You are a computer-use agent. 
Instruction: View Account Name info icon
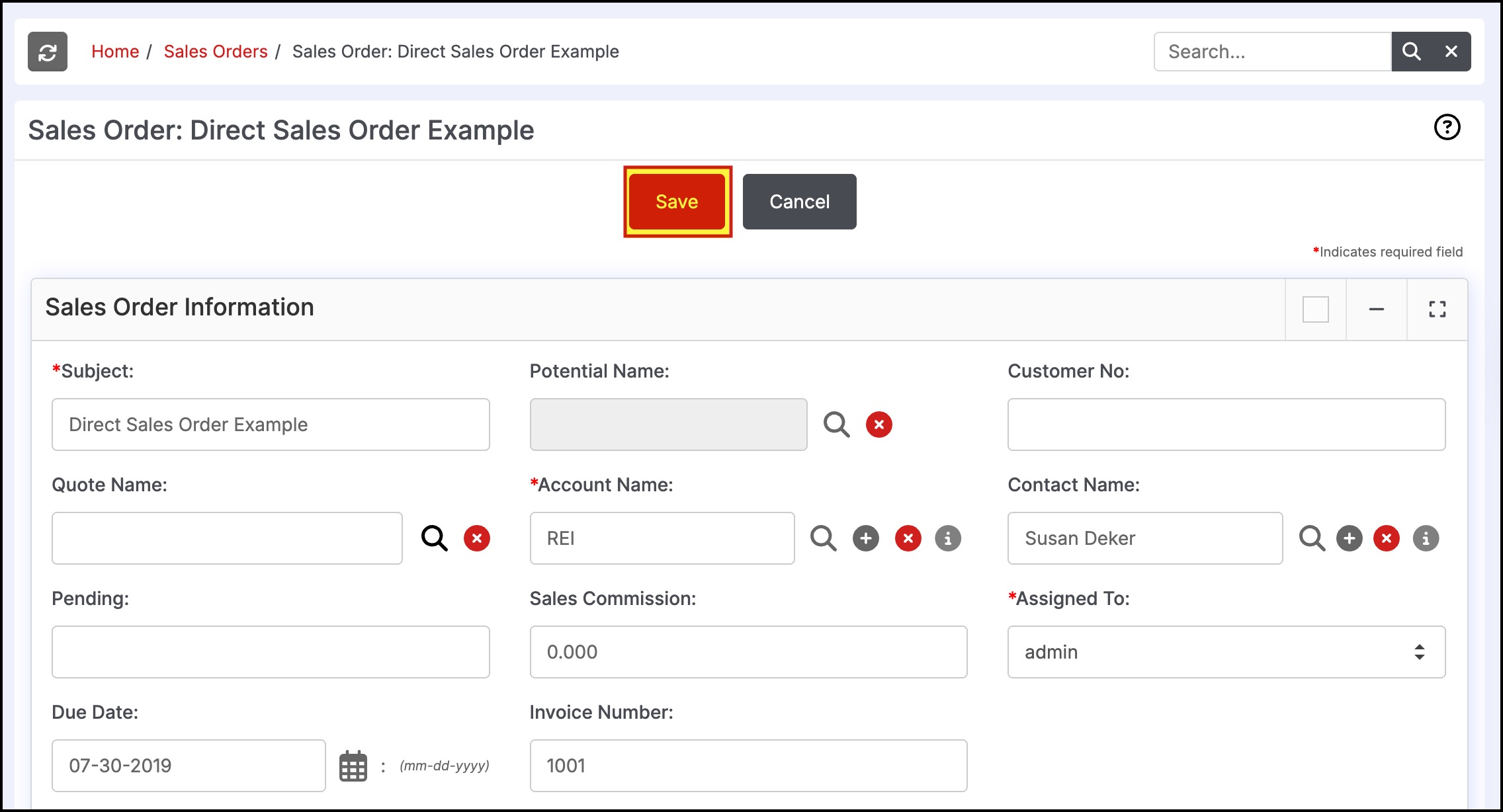coord(947,538)
